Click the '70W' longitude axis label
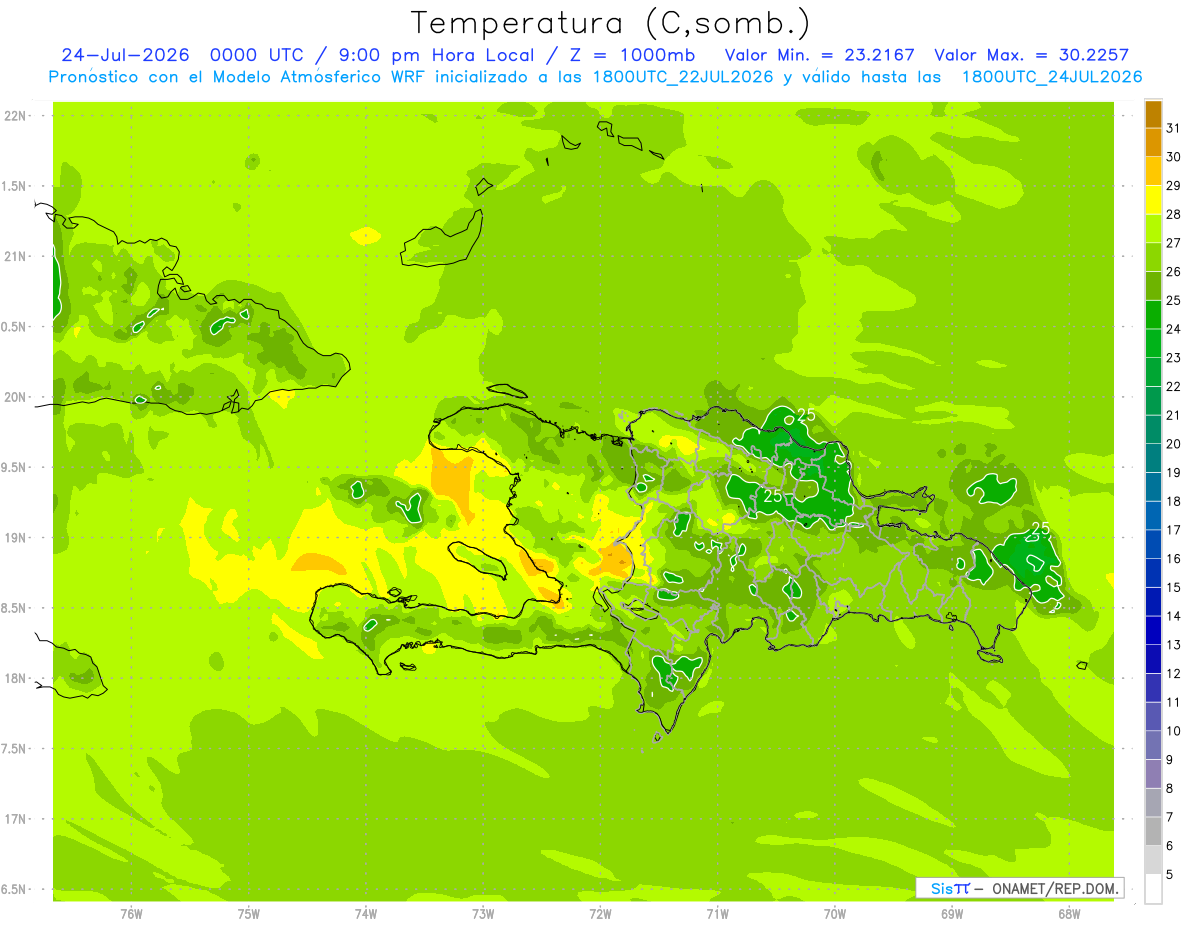Viewport: 1200px width, 927px height. [x=835, y=913]
